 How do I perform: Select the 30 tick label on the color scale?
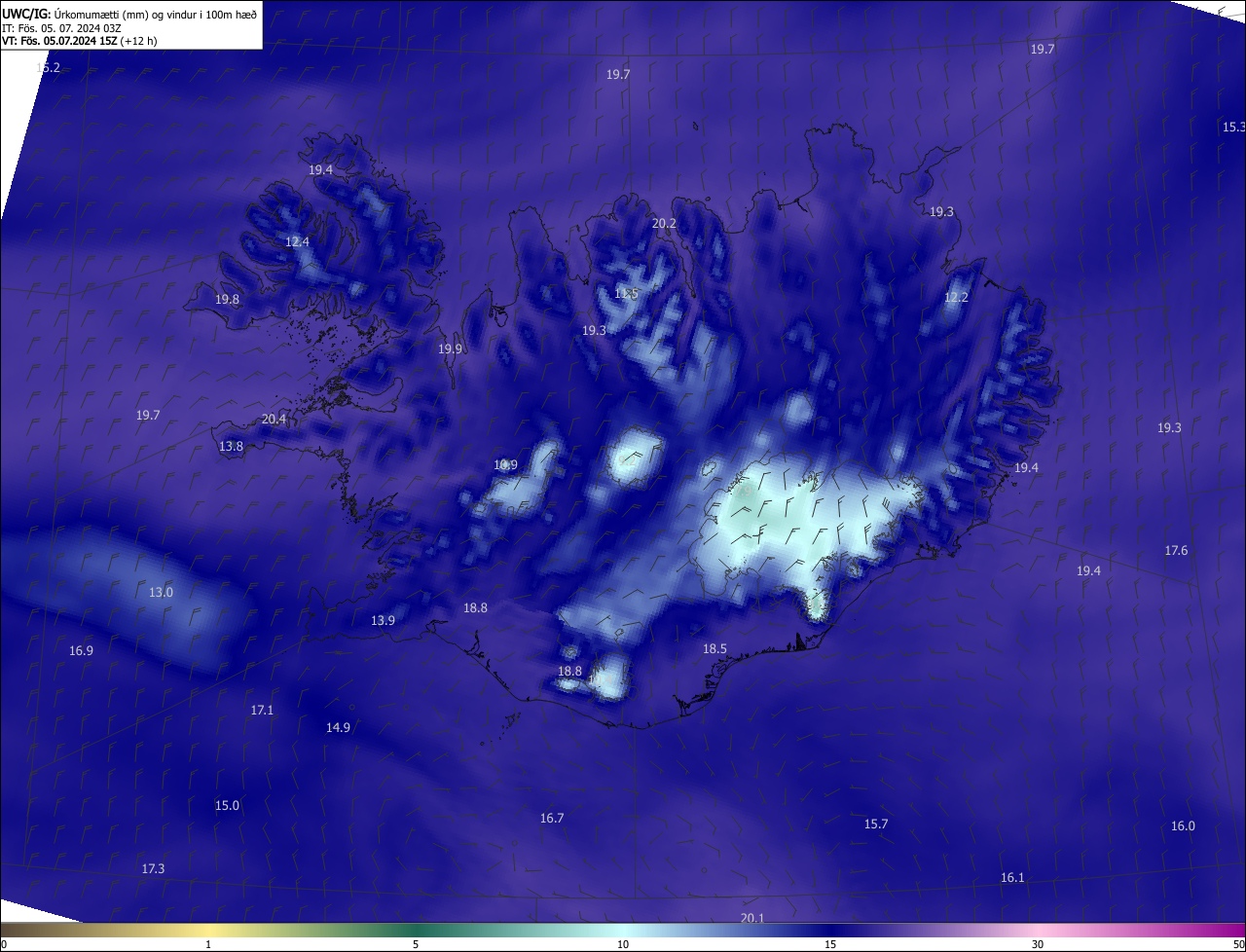point(1038,944)
